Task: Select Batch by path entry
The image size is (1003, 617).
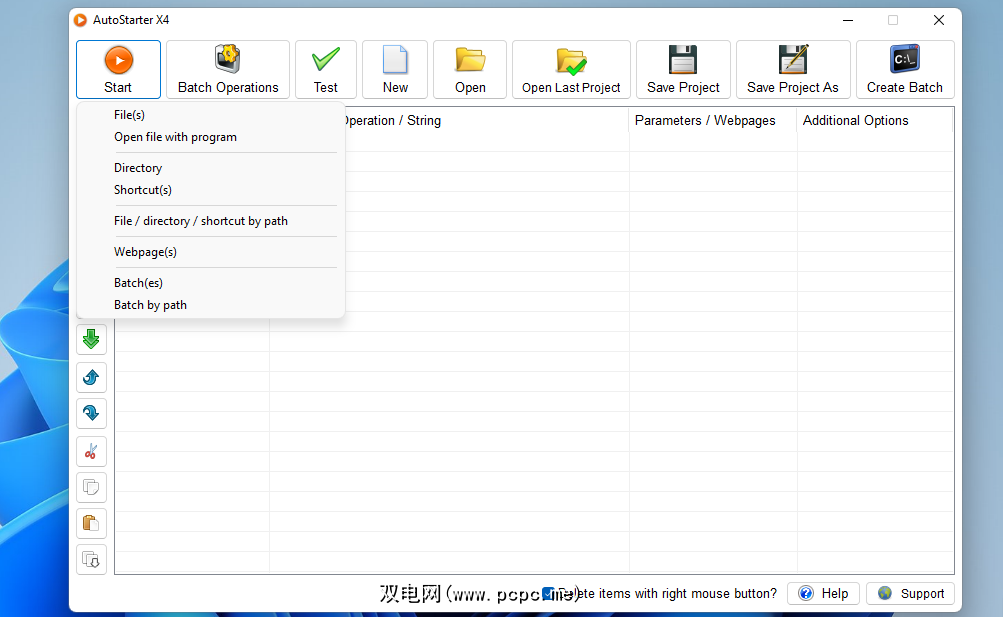Action: (x=210, y=305)
